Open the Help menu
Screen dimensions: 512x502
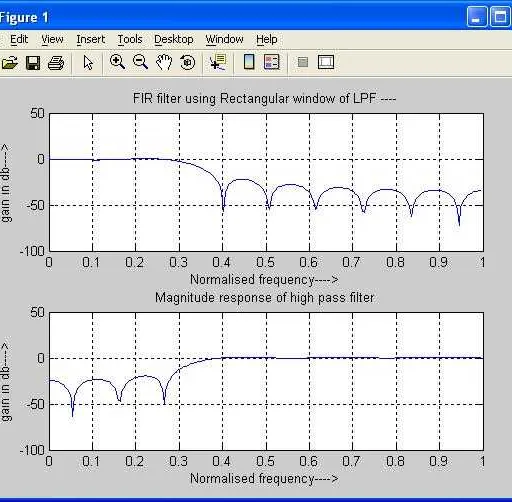(267, 39)
